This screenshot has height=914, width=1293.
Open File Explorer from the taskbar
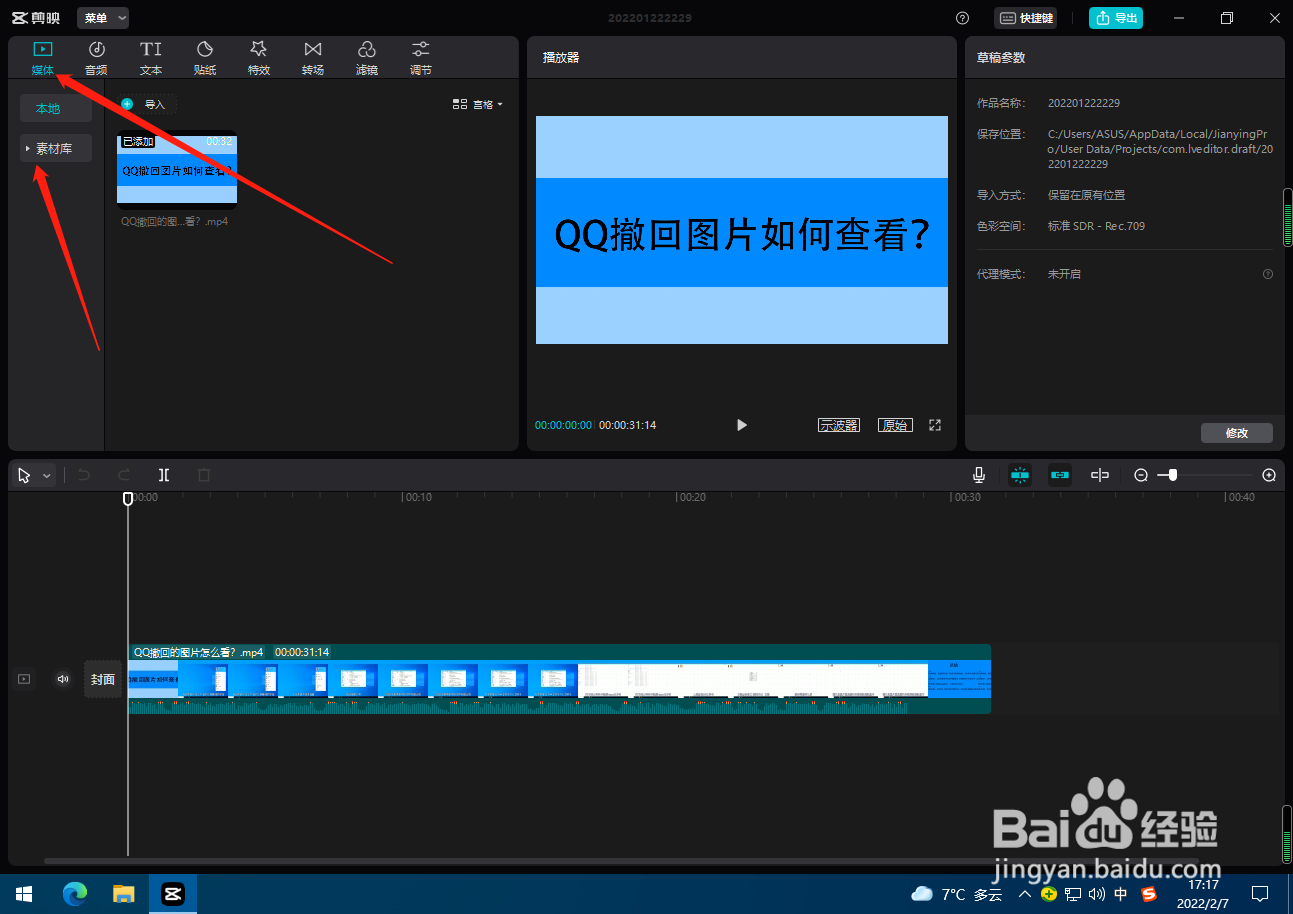click(123, 894)
